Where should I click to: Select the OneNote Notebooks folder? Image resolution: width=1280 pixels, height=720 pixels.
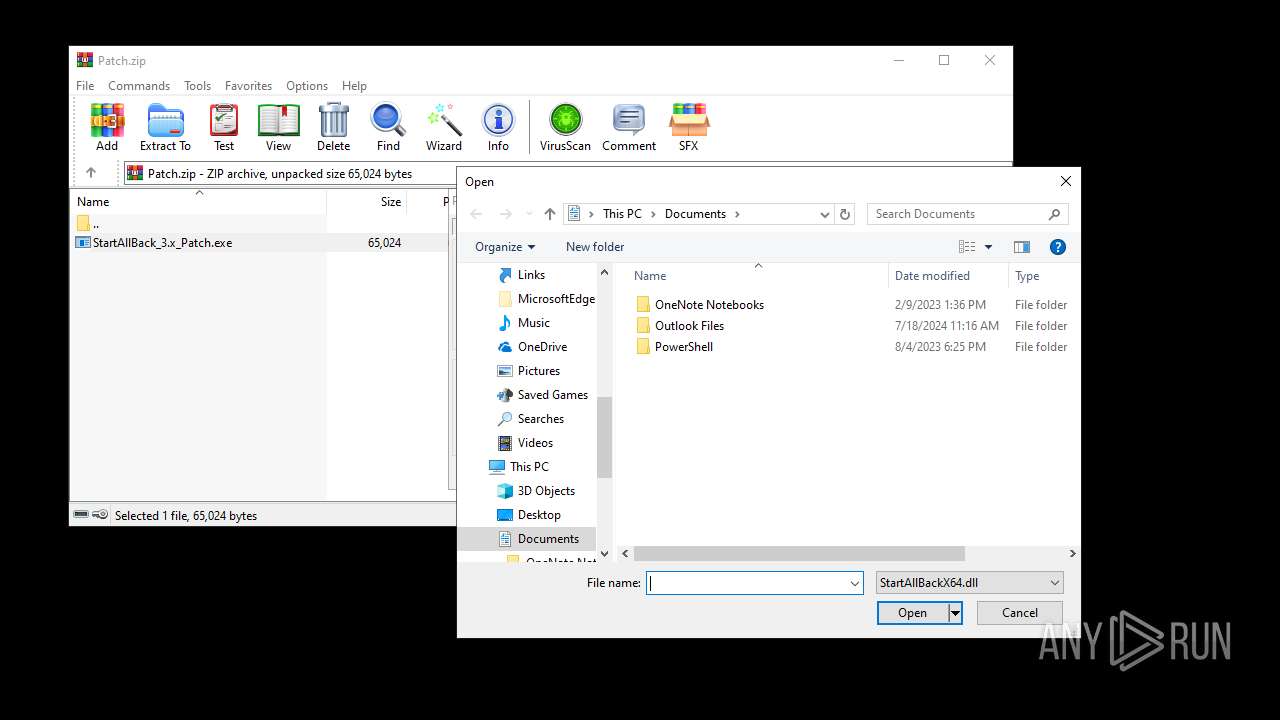click(709, 305)
